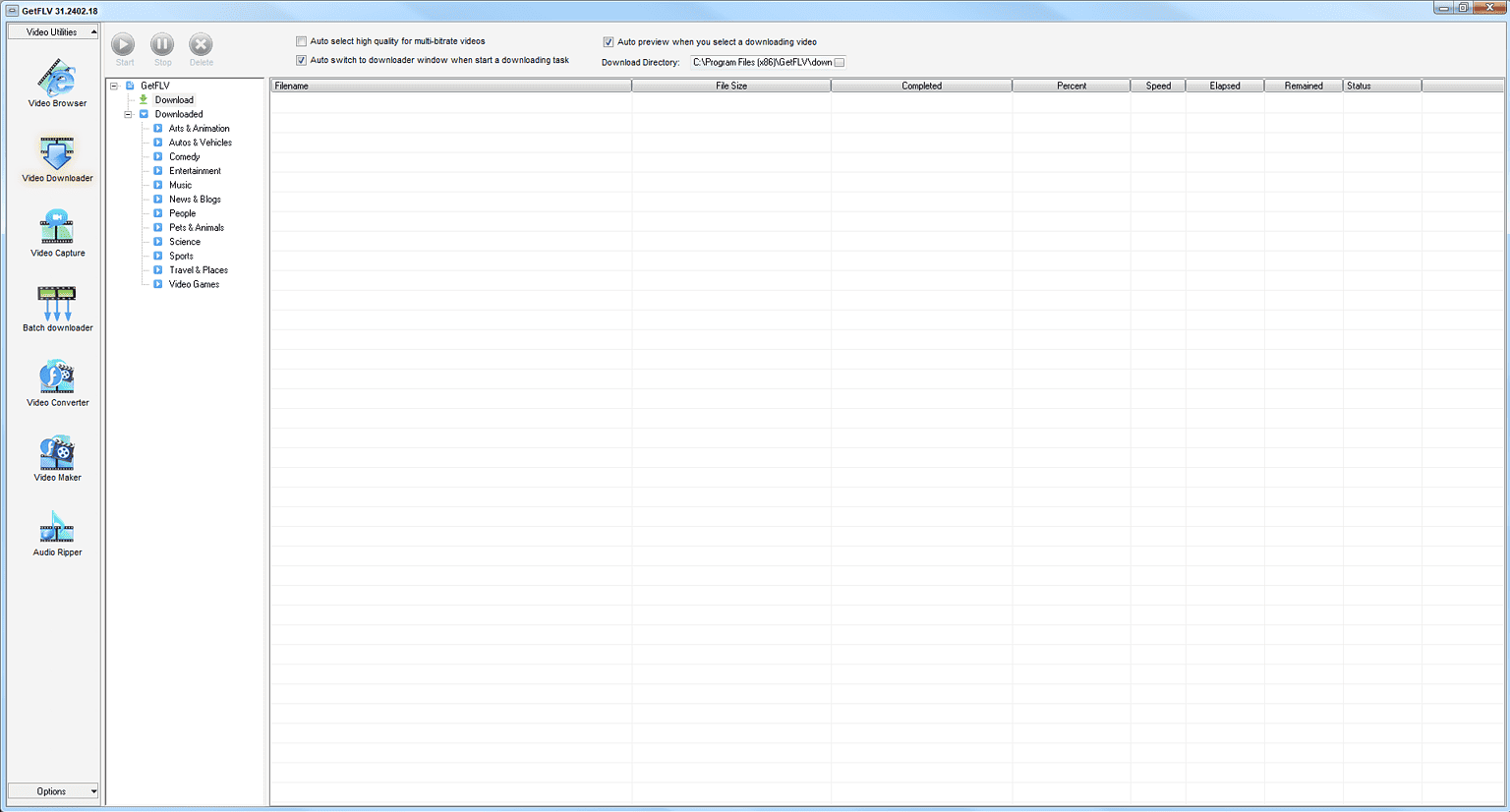This screenshot has width=1510, height=812.
Task: Open the Video Converter tool
Action: pos(57,380)
